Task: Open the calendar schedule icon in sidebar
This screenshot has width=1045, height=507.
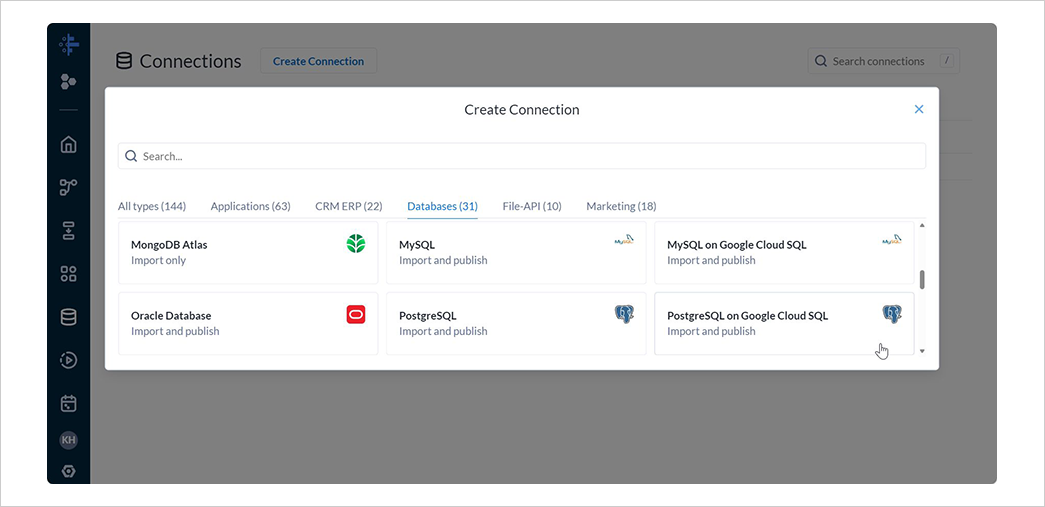Action: [69, 403]
